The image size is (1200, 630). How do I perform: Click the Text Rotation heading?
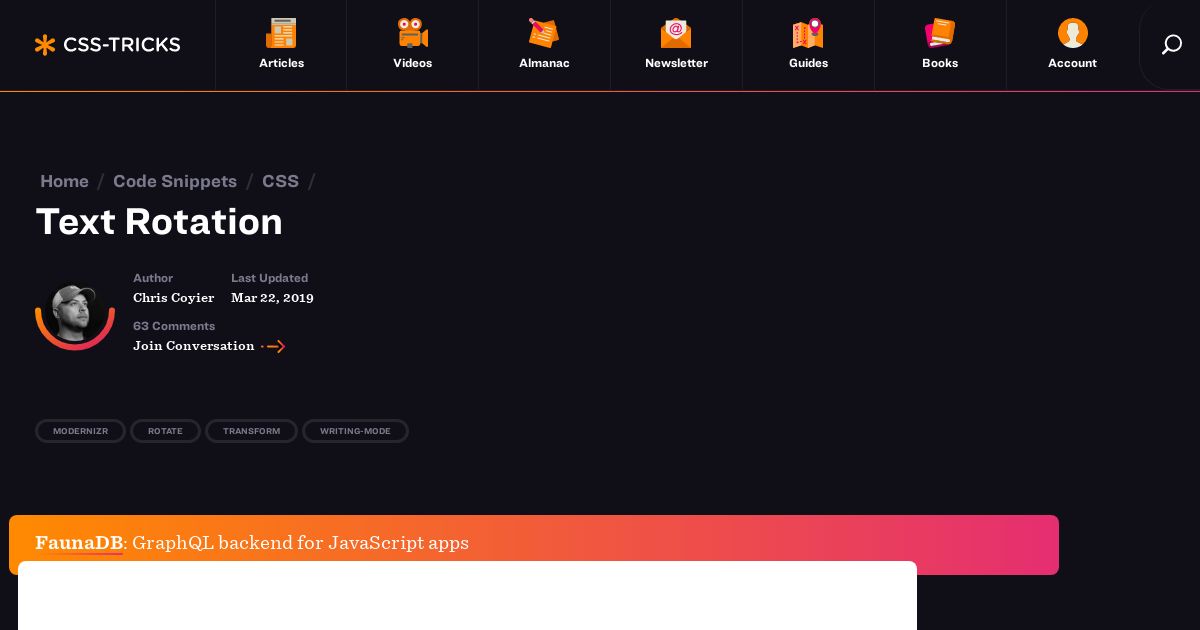[159, 221]
